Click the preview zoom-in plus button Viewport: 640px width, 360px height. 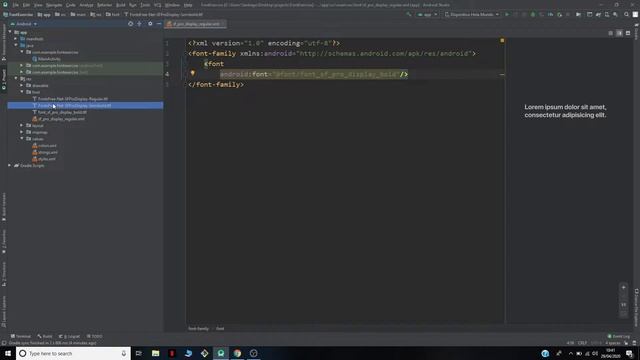[x=623, y=287]
